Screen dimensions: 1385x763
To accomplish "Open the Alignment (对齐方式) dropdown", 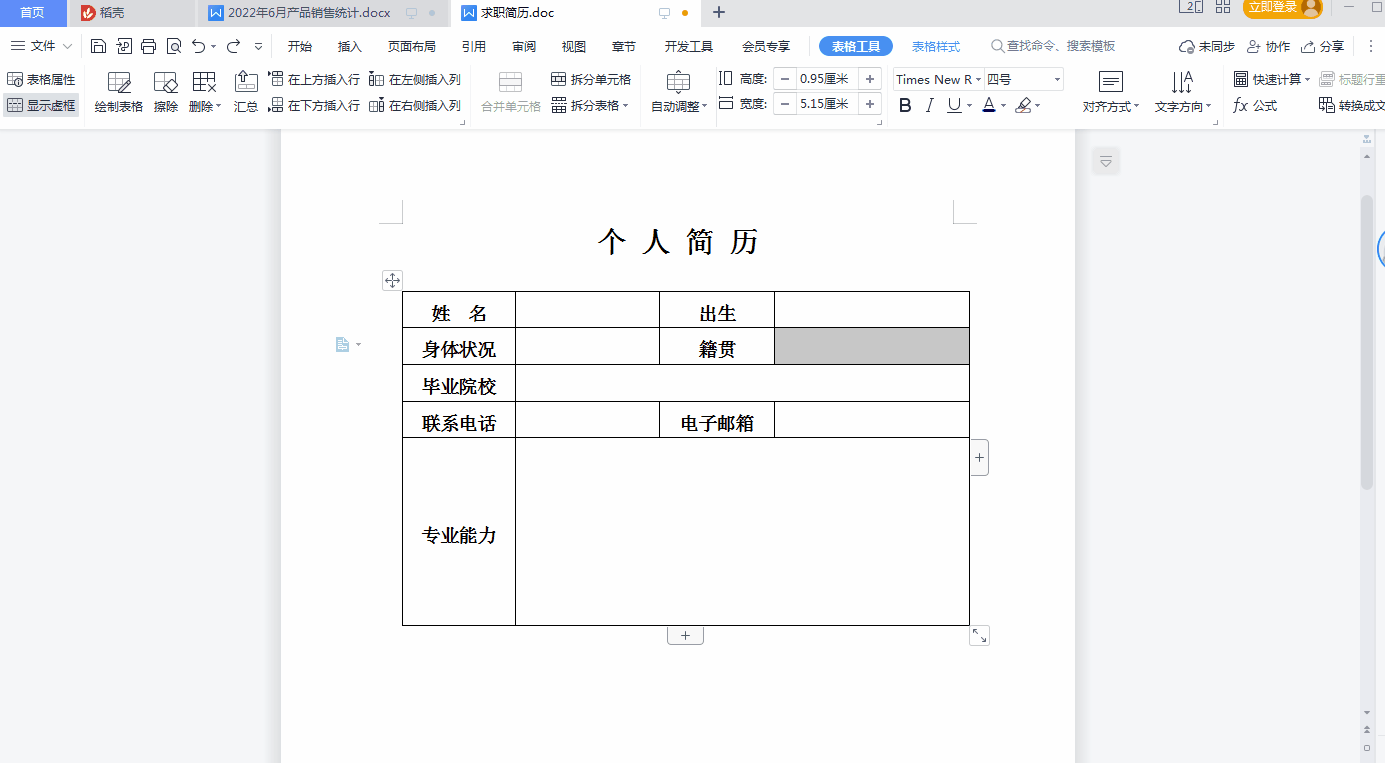I will click(1111, 92).
